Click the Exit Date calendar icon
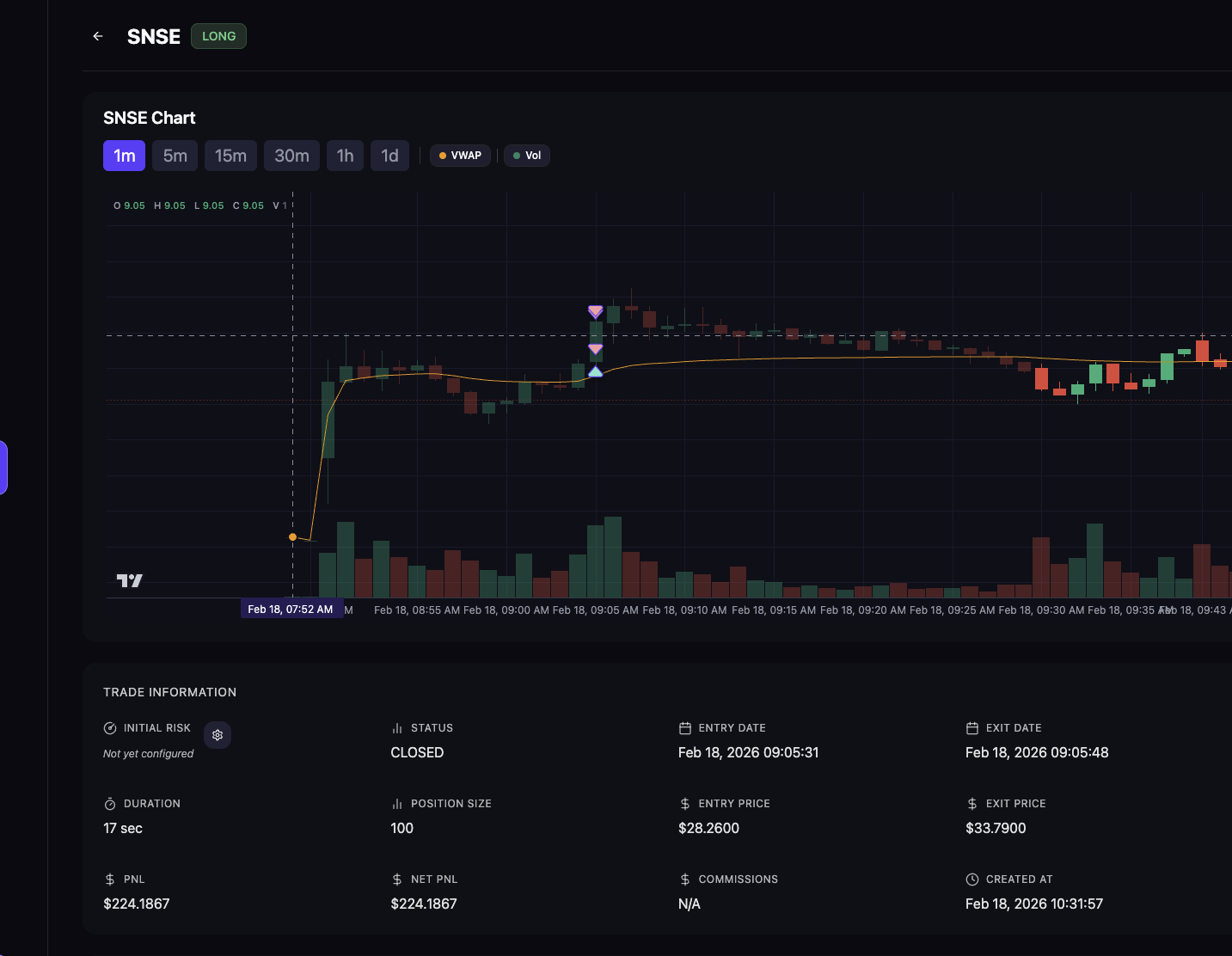This screenshot has width=1232, height=956. (972, 728)
